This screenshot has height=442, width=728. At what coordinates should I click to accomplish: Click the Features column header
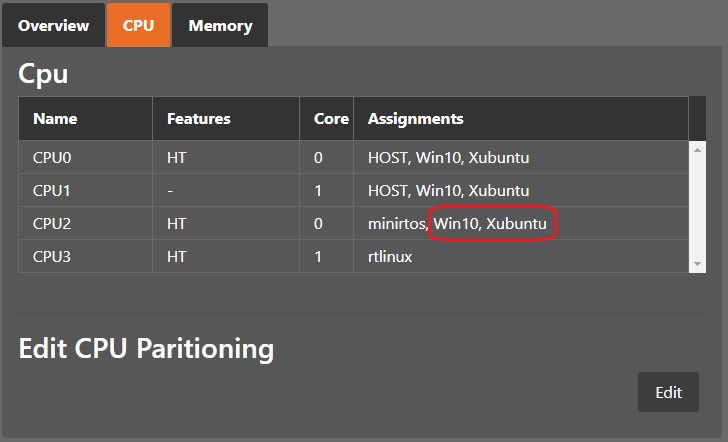pyautogui.click(x=198, y=118)
